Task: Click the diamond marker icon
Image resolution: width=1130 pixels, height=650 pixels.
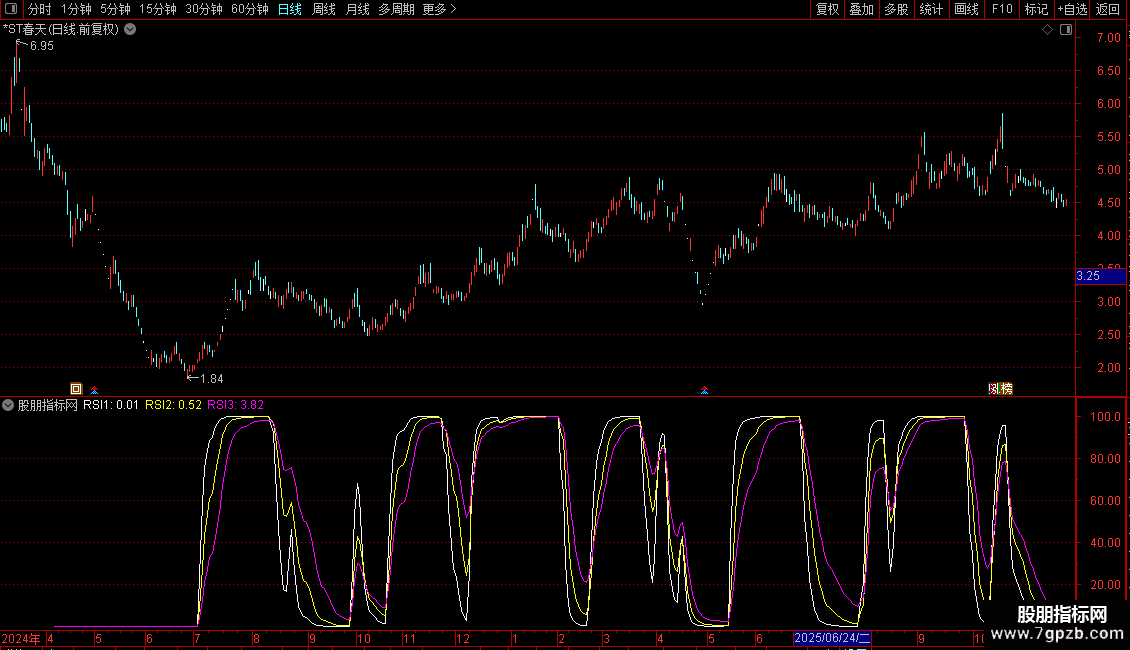Action: [x=1047, y=30]
